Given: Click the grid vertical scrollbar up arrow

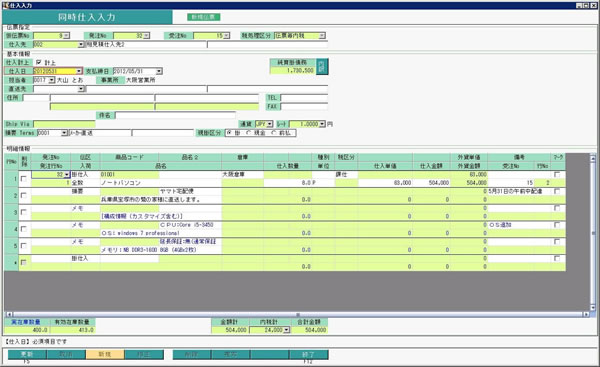Looking at the screenshot, I should [593, 158].
